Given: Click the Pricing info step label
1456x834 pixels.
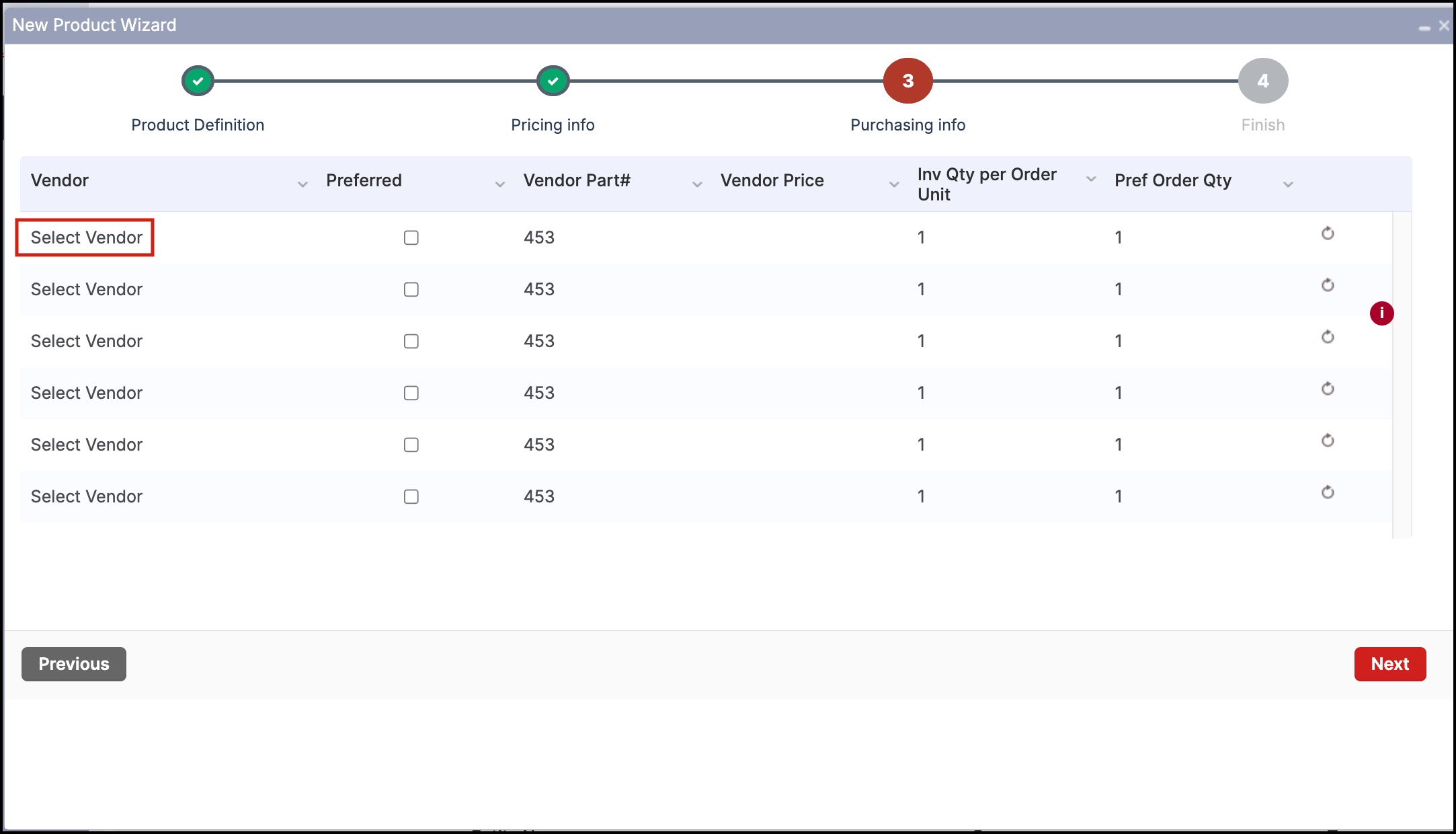Looking at the screenshot, I should pyautogui.click(x=553, y=125).
